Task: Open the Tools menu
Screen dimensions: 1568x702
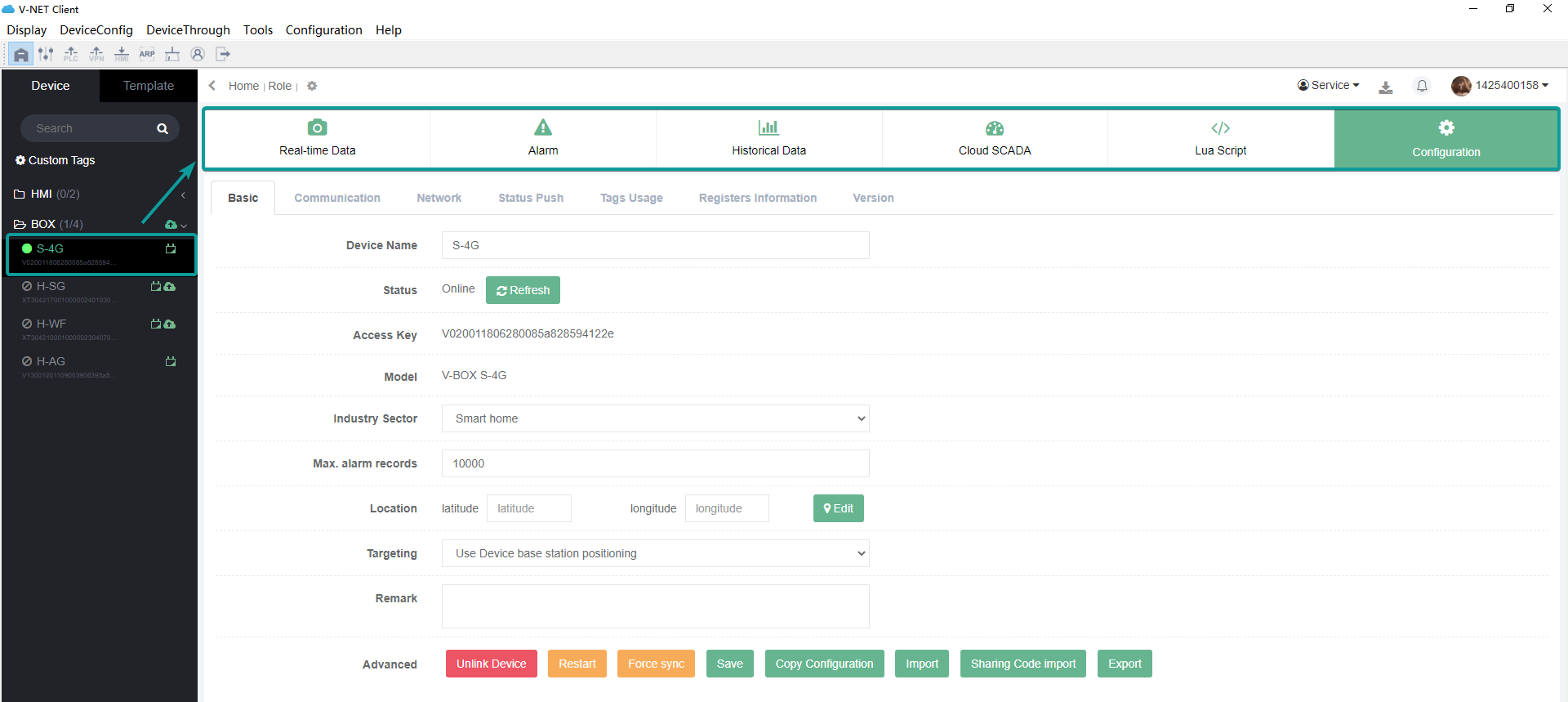Action: tap(258, 30)
